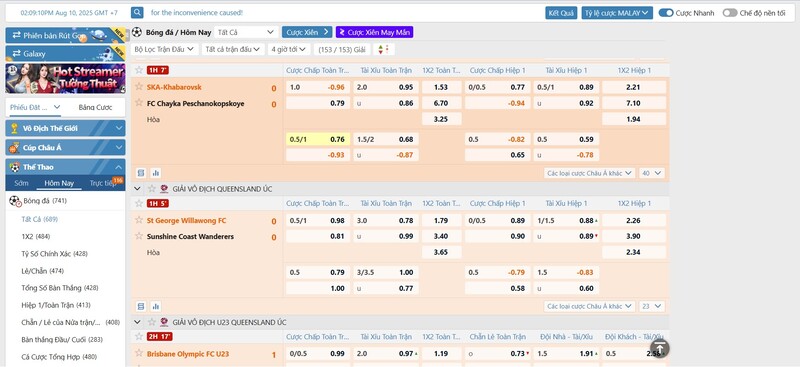Open Hot Streamer Tường Thuật banner
Viewport: 800px width, 367px height.
coord(65,78)
